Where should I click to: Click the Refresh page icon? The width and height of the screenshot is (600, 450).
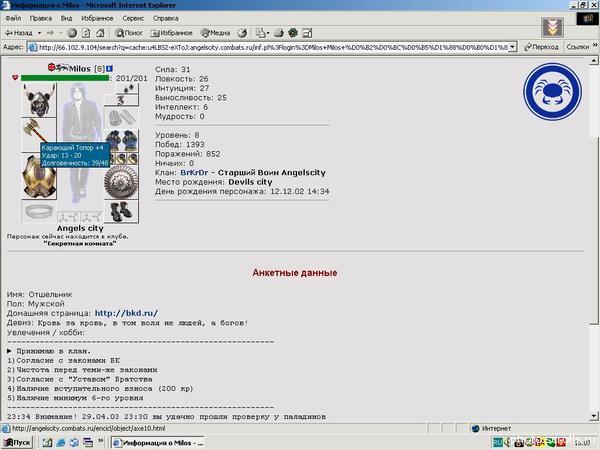(x=86, y=33)
